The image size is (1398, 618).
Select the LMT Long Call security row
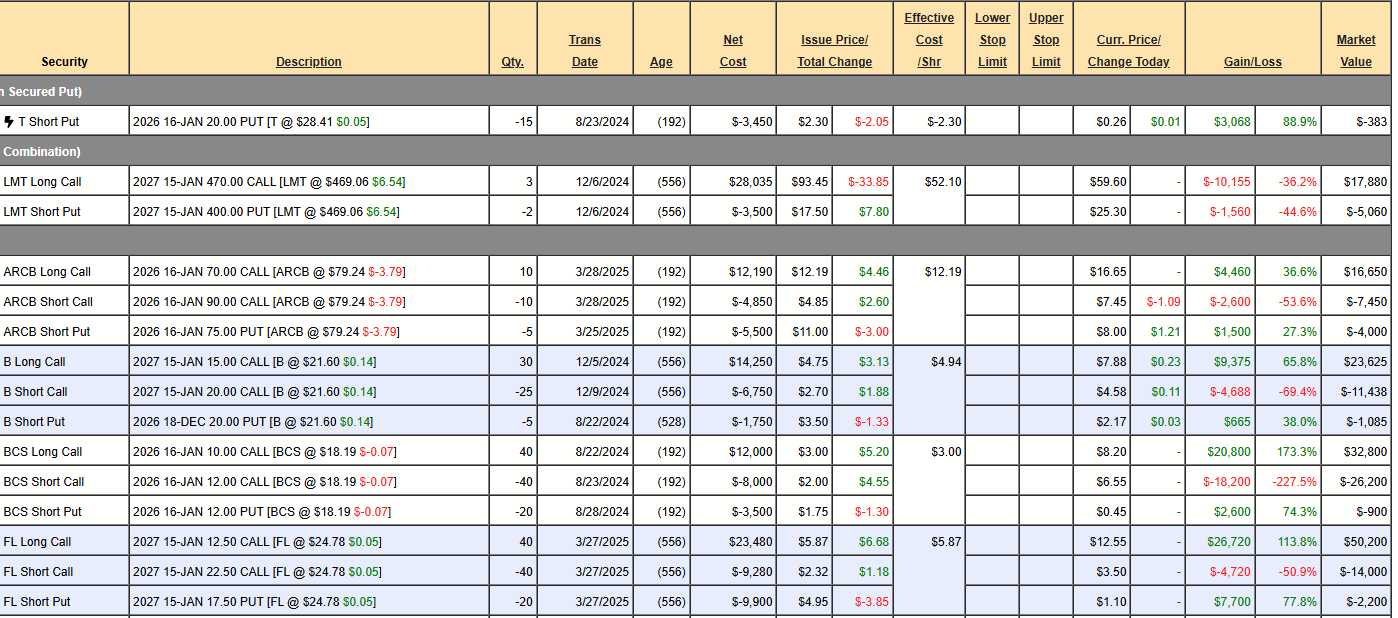pyautogui.click(x=42, y=182)
